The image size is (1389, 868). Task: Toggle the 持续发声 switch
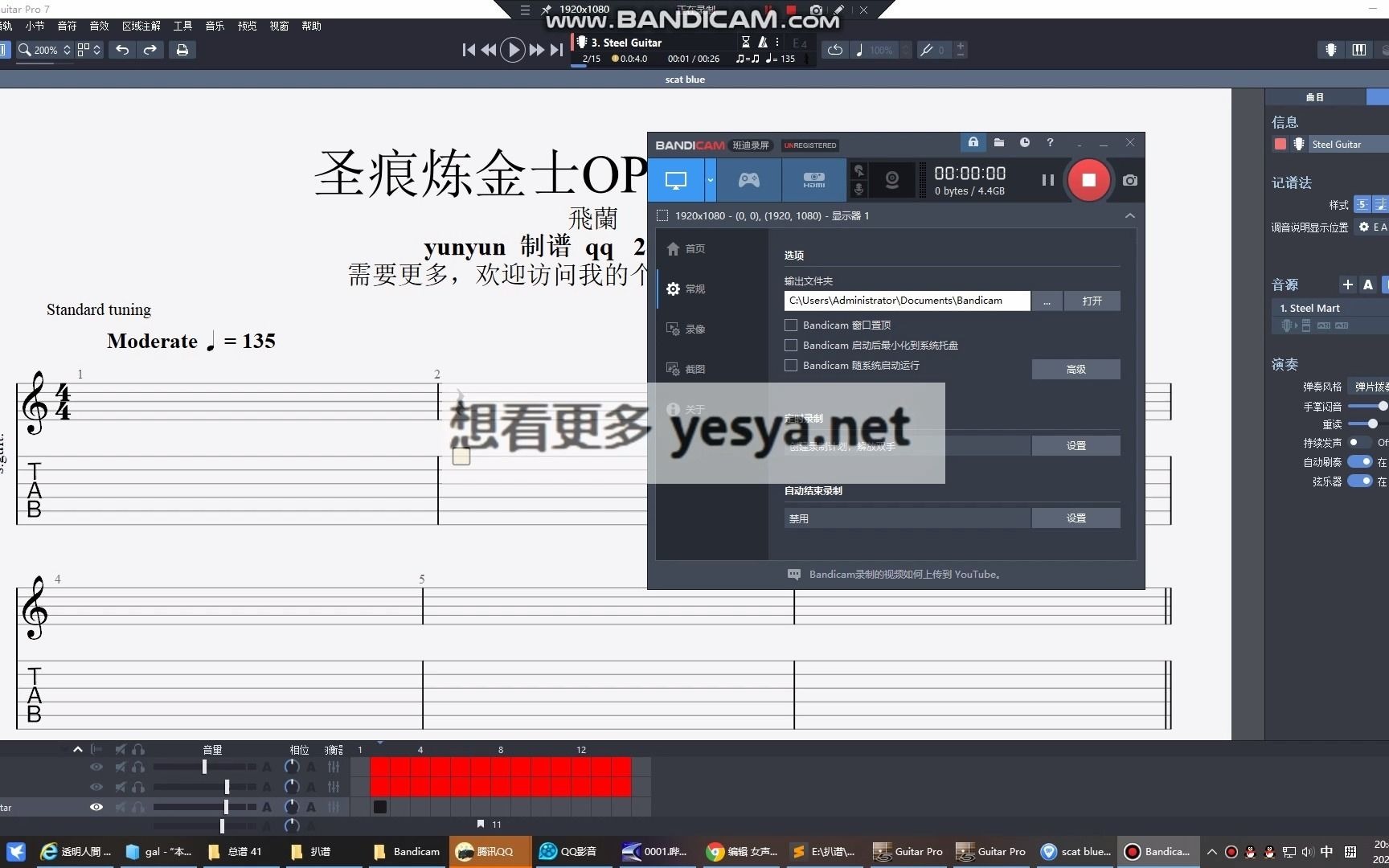1360,442
